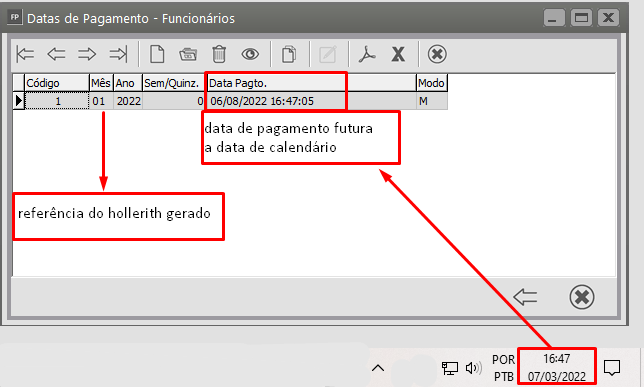Click the disabled edit pencil icon
644x387 pixels.
click(328, 54)
